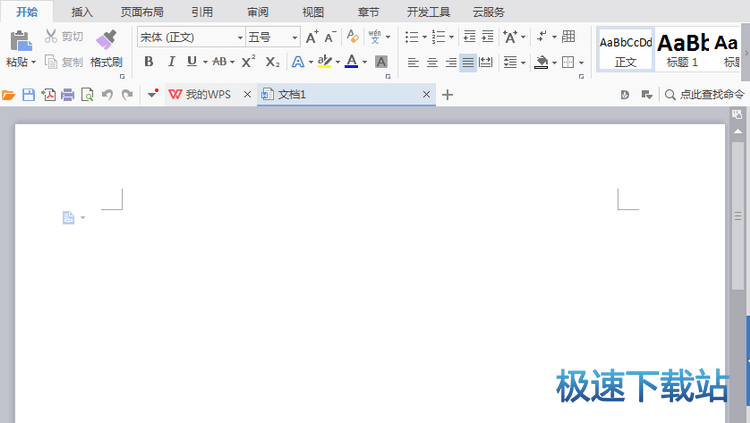
Task: Show paragraph marks icon
Action: tap(541, 36)
